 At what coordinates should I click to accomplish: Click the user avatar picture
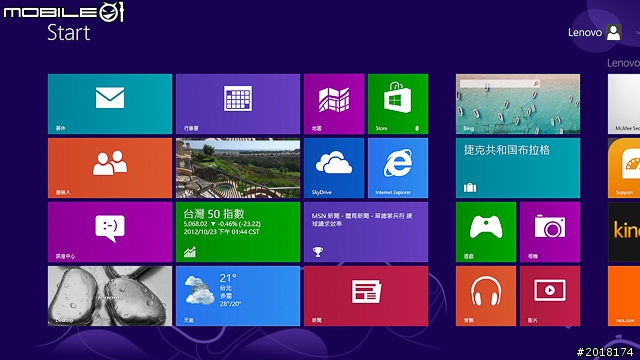coord(614,32)
